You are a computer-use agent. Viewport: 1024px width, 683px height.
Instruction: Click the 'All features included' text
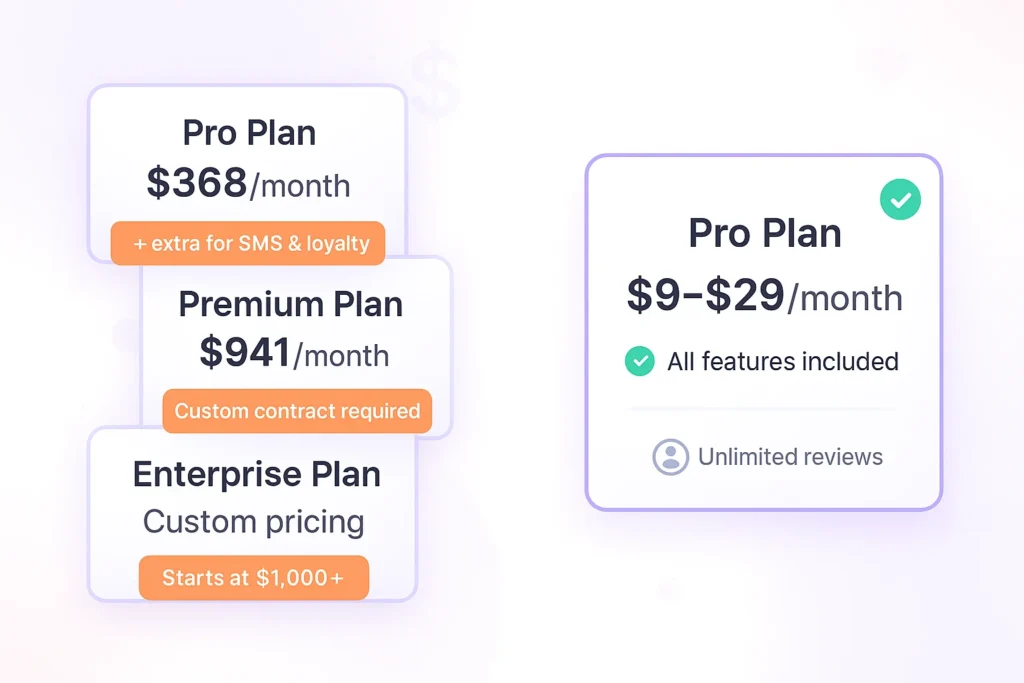click(x=782, y=361)
